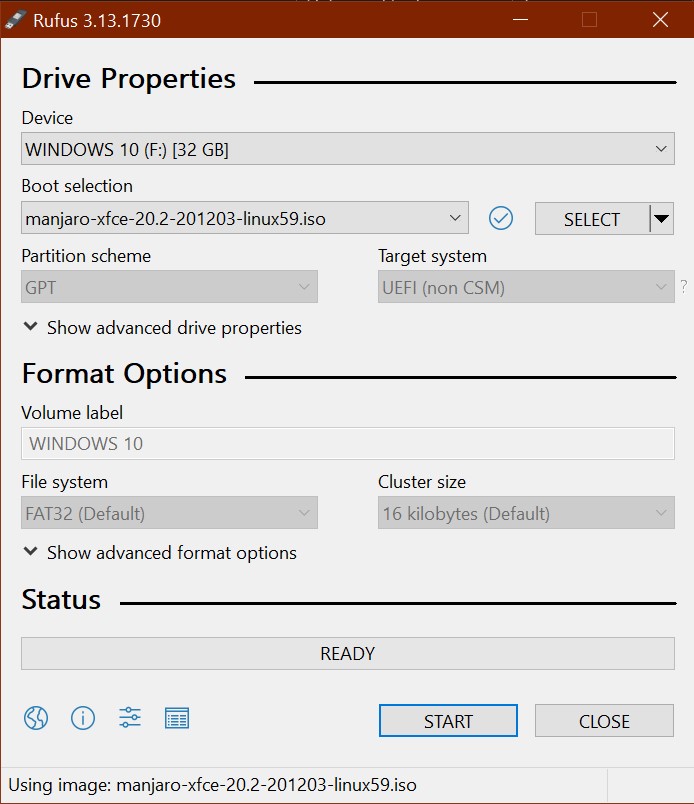Viewport: 694px width, 804px height.
Task: Open the About information icon
Action: [83, 718]
